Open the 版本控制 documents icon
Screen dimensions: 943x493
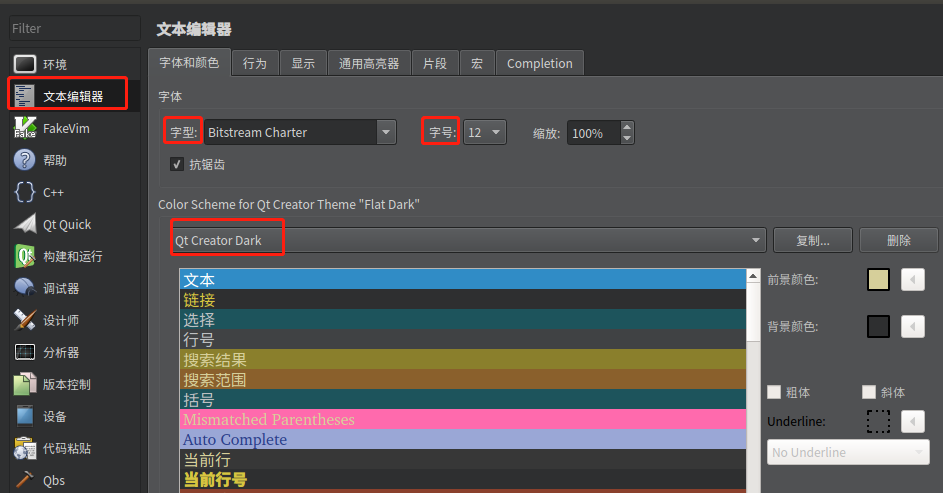click(x=25, y=384)
